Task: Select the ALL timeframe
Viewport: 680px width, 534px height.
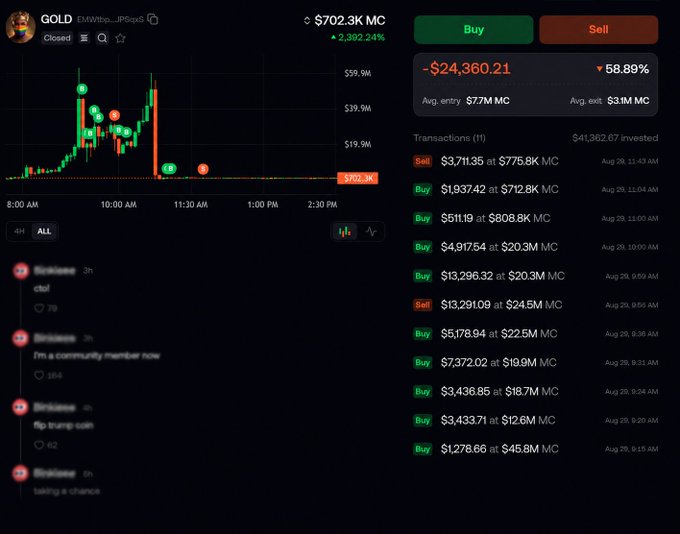Action: coord(44,231)
